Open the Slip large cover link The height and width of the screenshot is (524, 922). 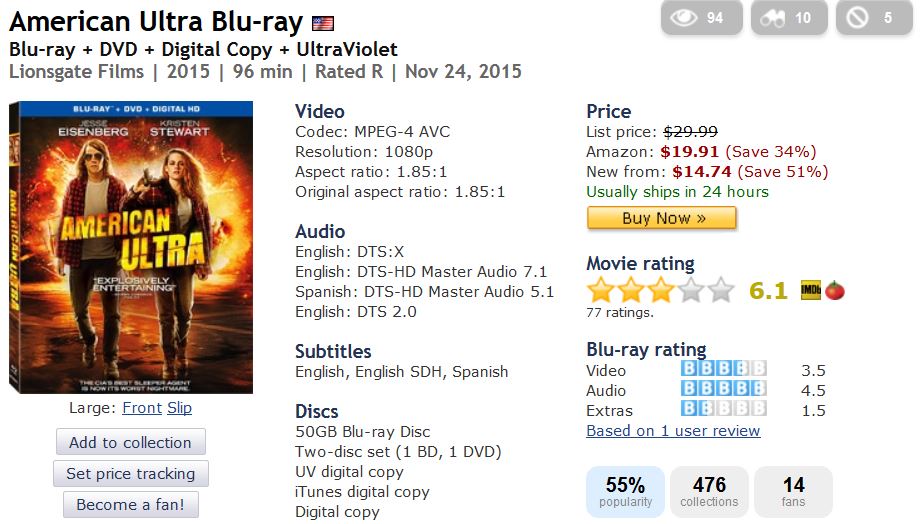click(180, 408)
